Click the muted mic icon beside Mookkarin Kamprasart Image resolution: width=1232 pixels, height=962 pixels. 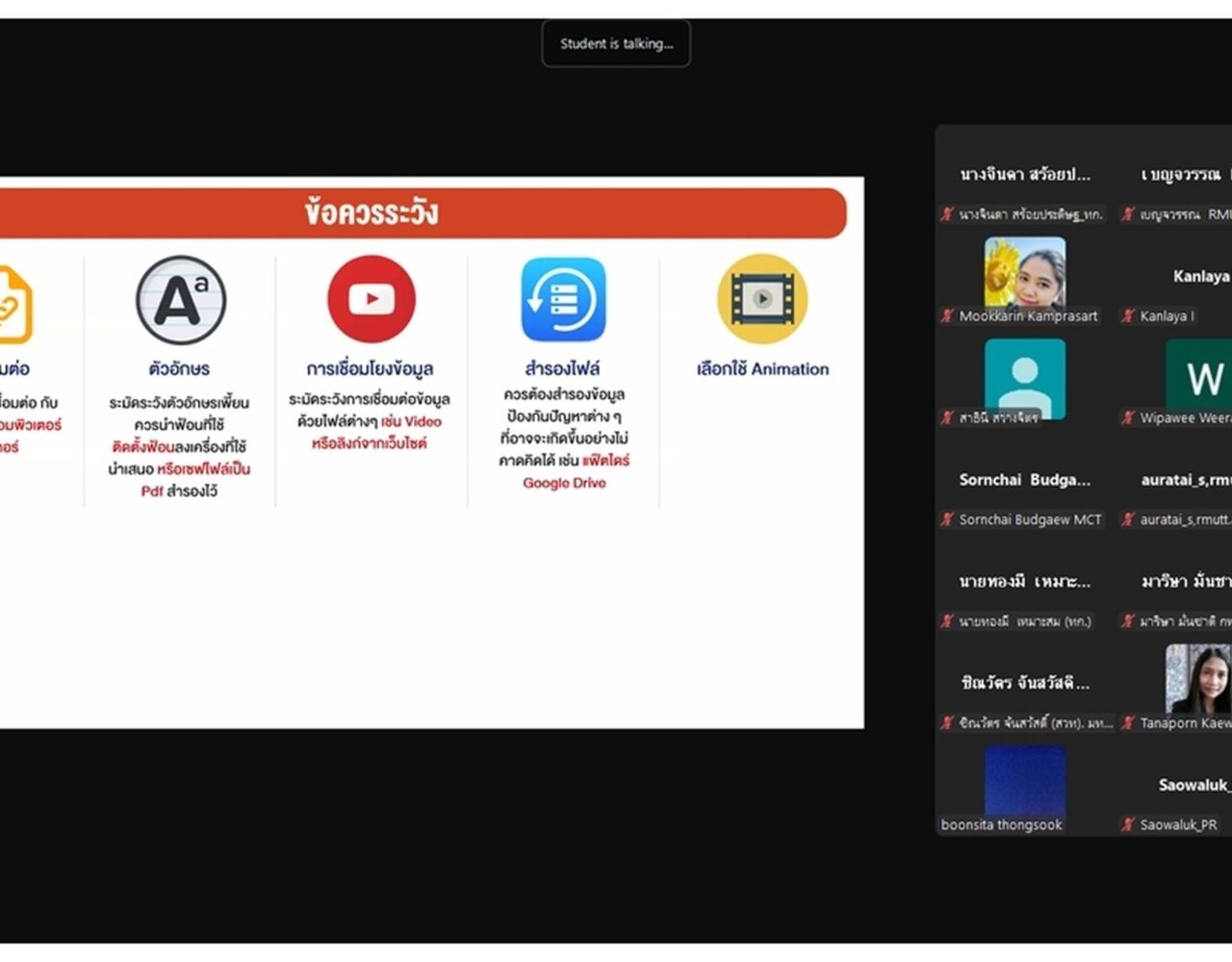pyautogui.click(x=947, y=316)
